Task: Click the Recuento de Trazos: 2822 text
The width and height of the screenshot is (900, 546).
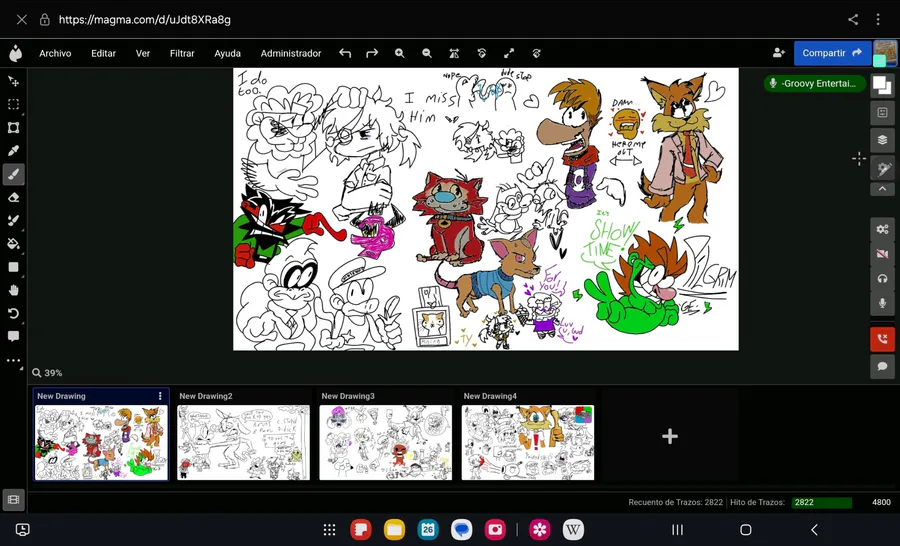Action: tap(676, 502)
